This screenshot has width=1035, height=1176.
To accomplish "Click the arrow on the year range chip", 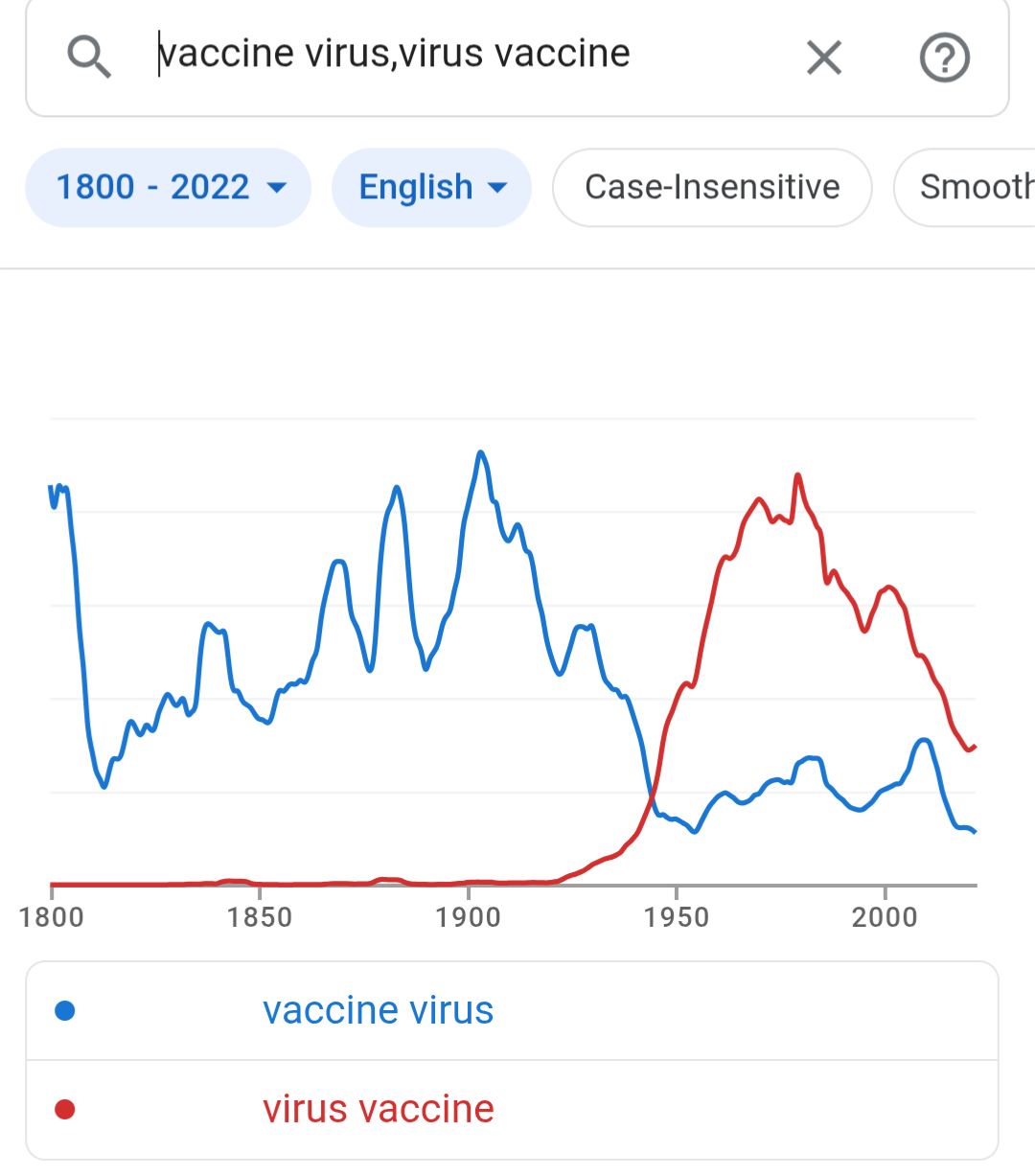I will pos(277,188).
